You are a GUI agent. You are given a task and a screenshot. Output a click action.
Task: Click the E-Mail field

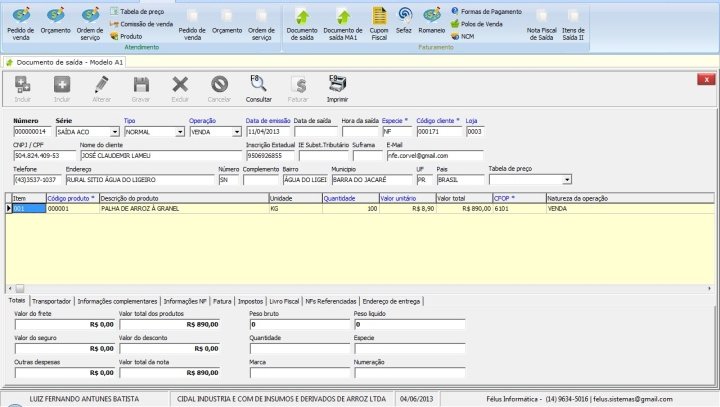(435, 156)
